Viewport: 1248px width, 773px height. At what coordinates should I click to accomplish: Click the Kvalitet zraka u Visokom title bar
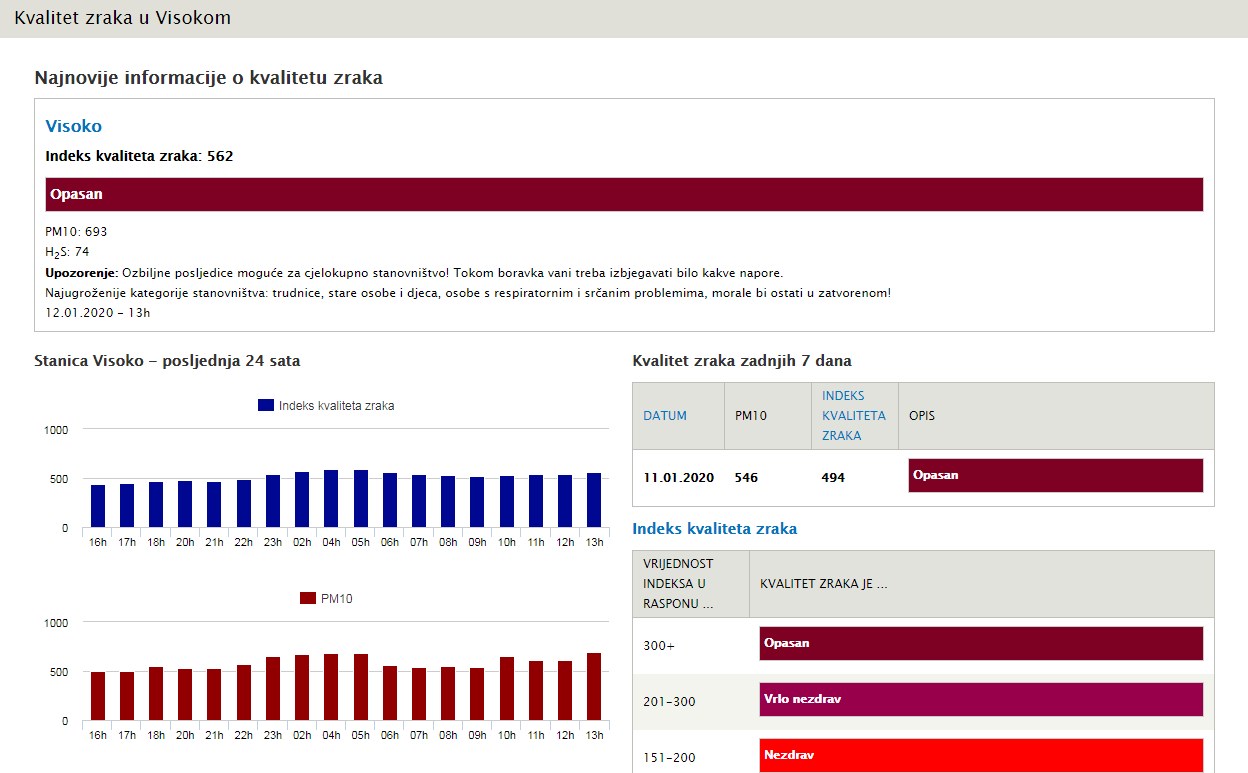122,18
